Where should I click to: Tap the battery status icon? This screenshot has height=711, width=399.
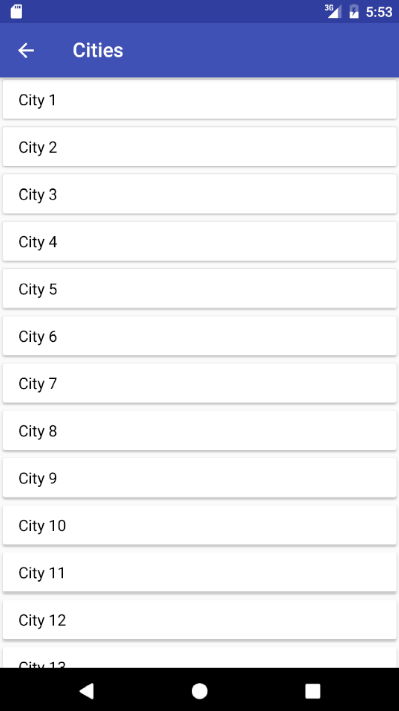click(354, 11)
